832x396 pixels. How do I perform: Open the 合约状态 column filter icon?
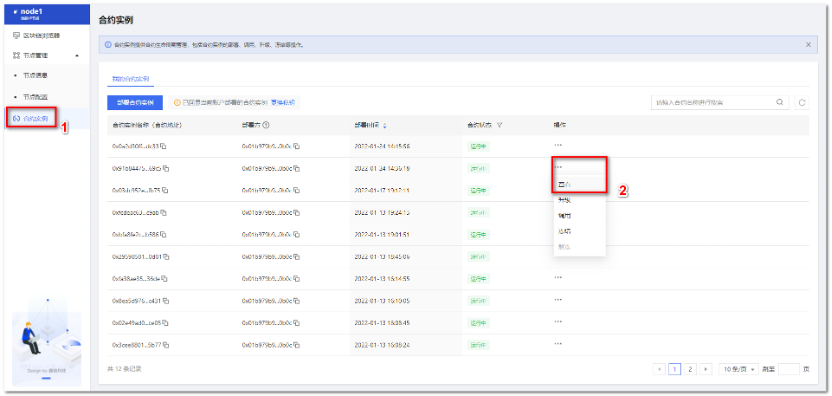500,126
